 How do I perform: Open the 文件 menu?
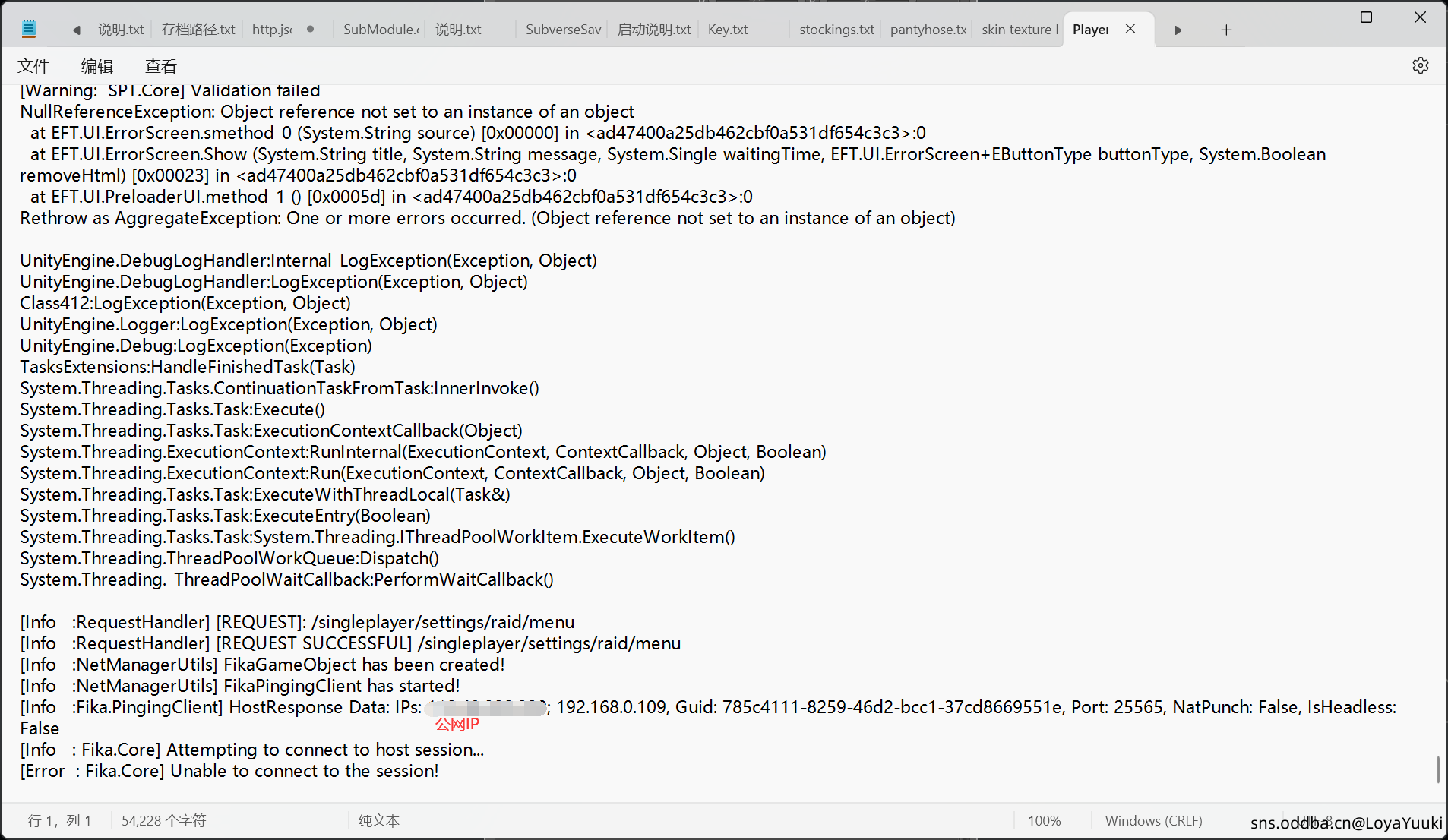pyautogui.click(x=33, y=66)
